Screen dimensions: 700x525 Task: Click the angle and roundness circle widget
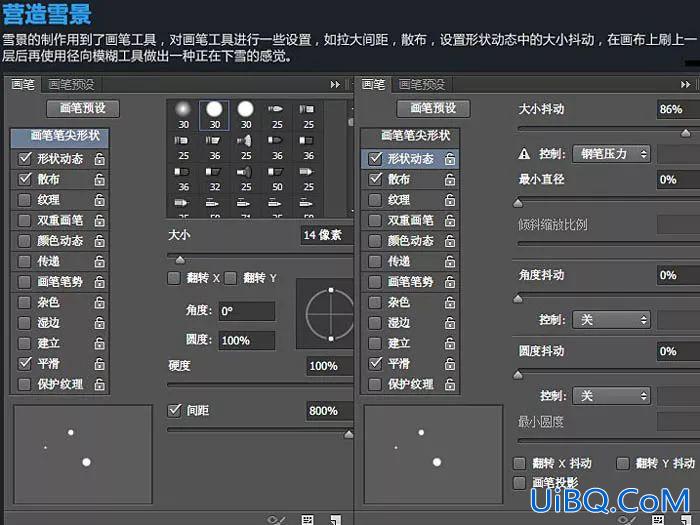point(325,314)
